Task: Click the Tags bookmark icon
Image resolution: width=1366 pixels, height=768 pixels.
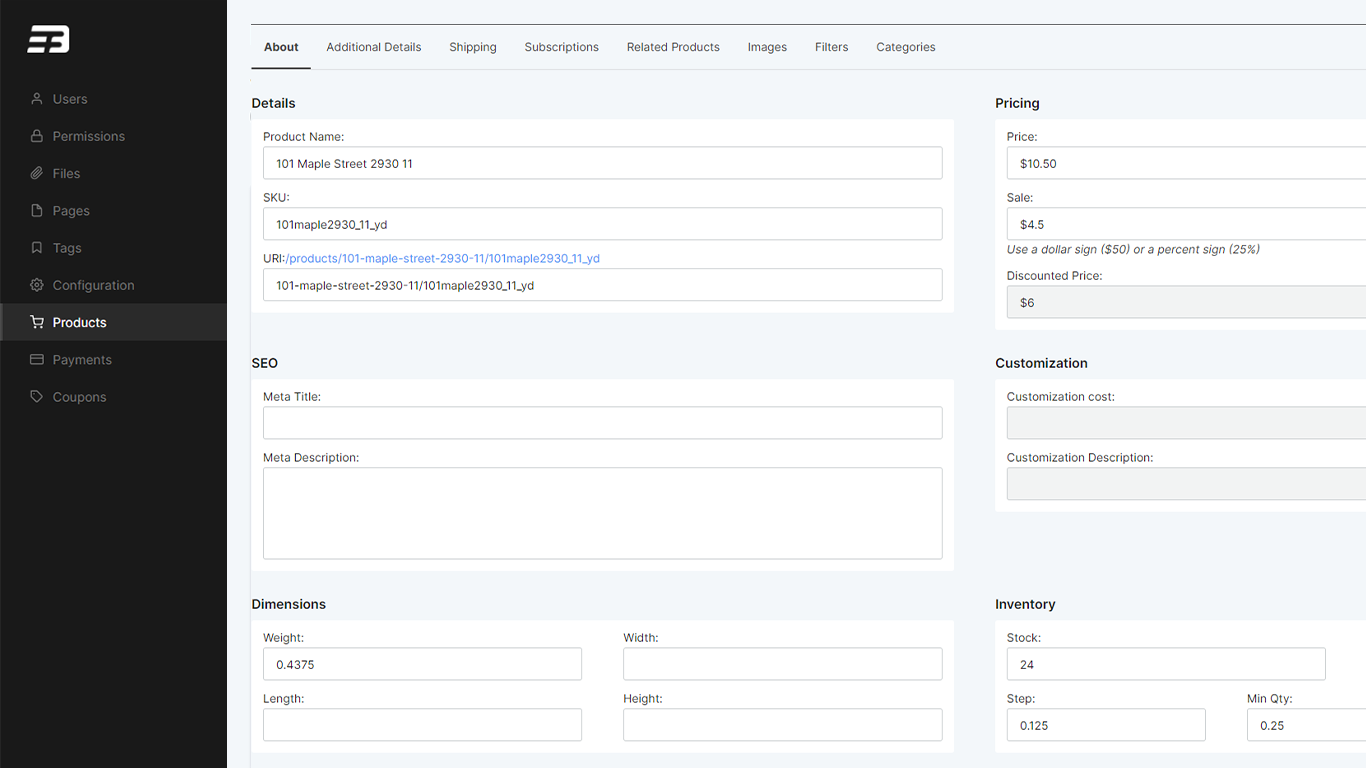Action: [37, 248]
